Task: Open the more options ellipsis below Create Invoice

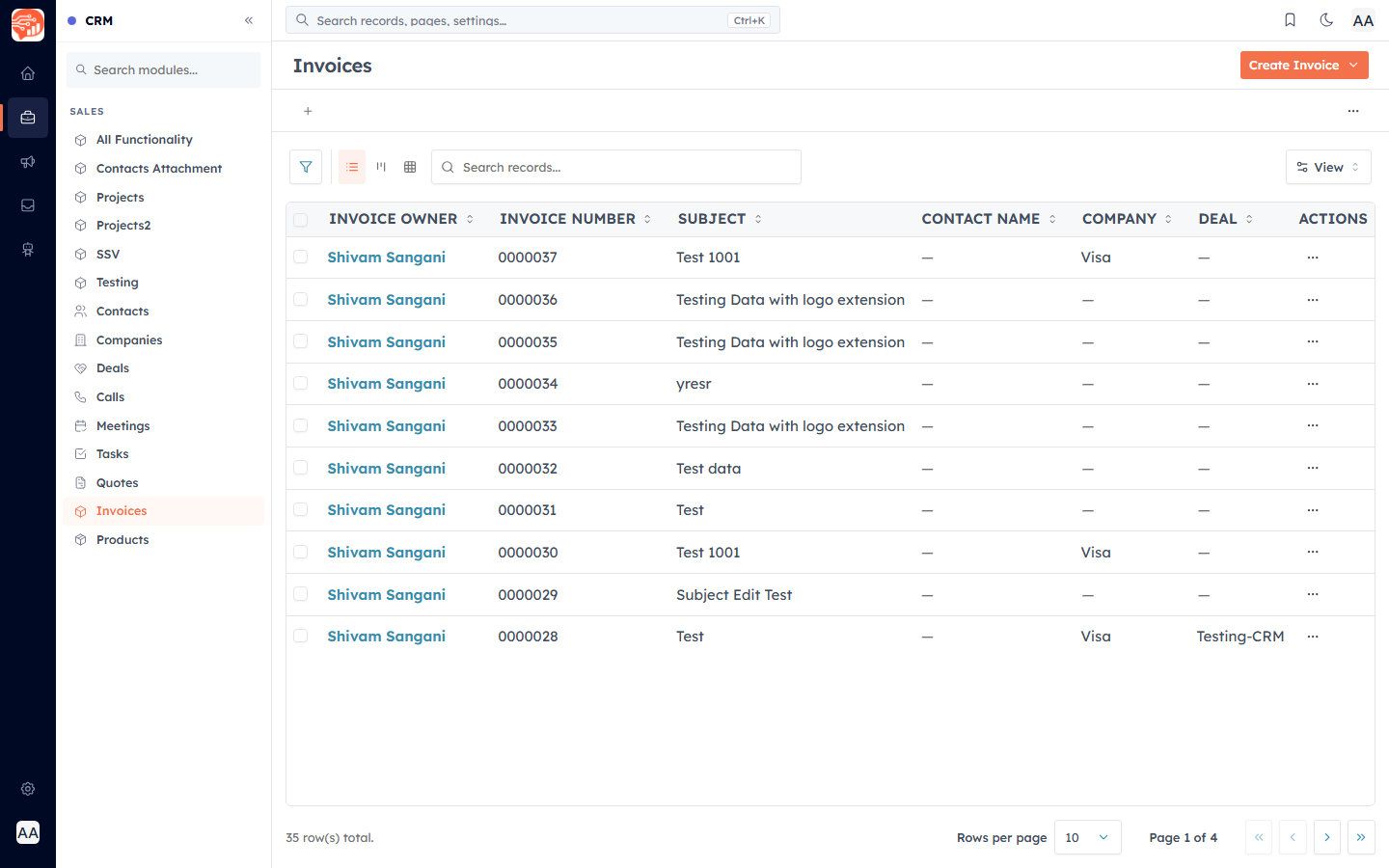Action: [x=1353, y=111]
